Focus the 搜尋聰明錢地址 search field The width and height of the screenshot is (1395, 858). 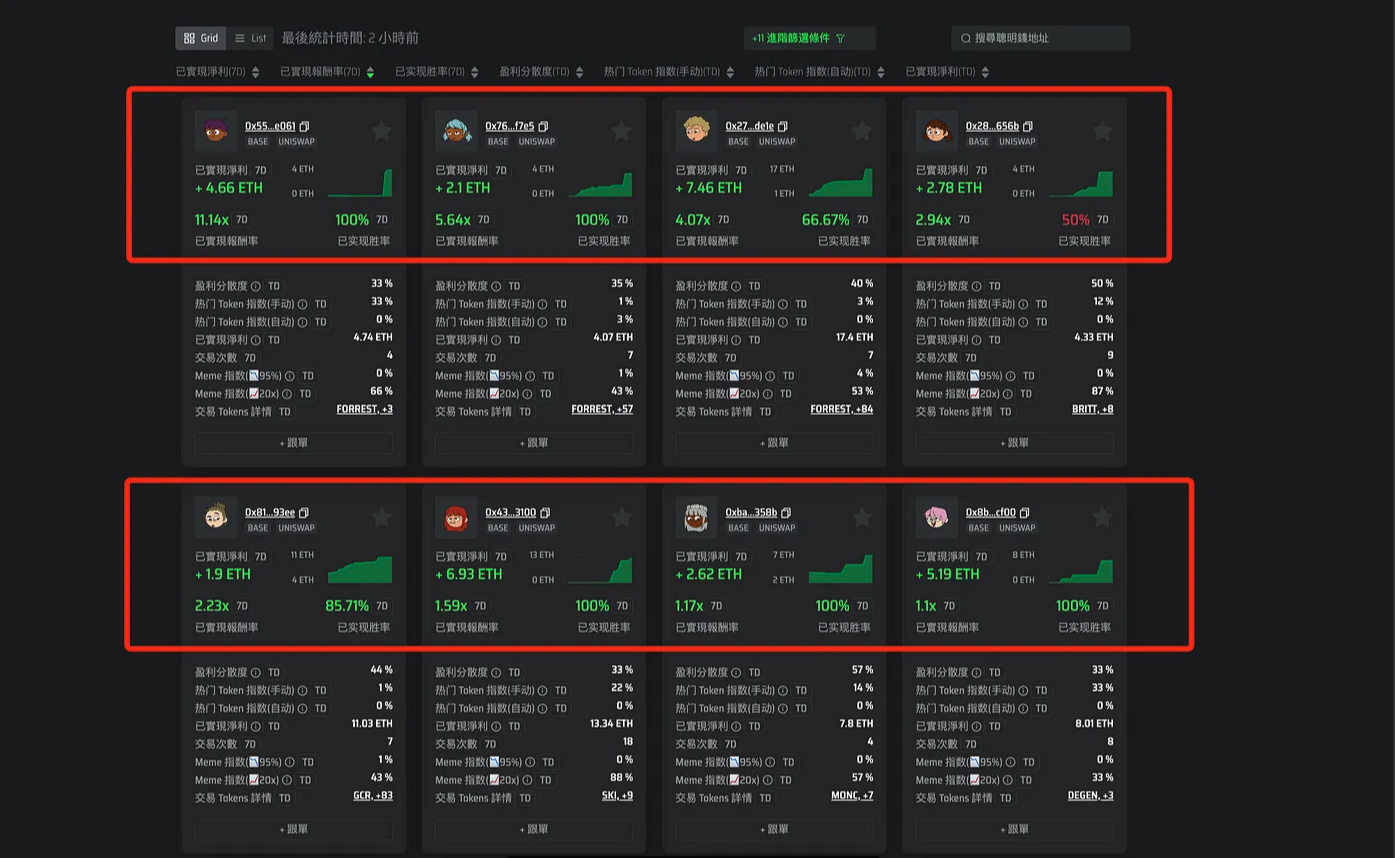[1045, 38]
